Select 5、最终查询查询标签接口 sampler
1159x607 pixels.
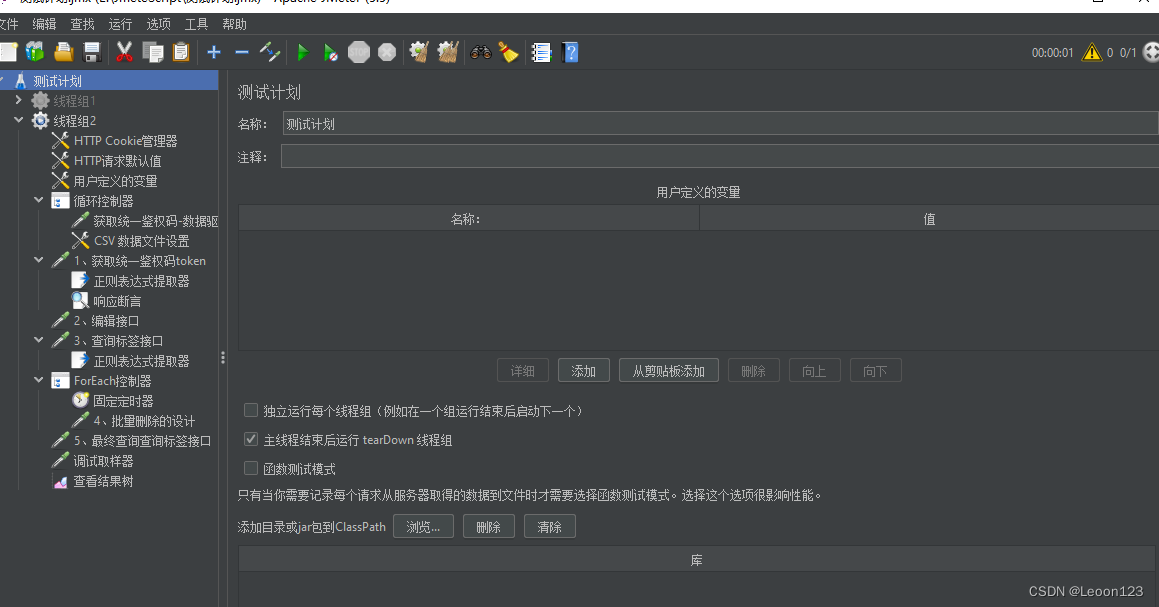pos(142,441)
